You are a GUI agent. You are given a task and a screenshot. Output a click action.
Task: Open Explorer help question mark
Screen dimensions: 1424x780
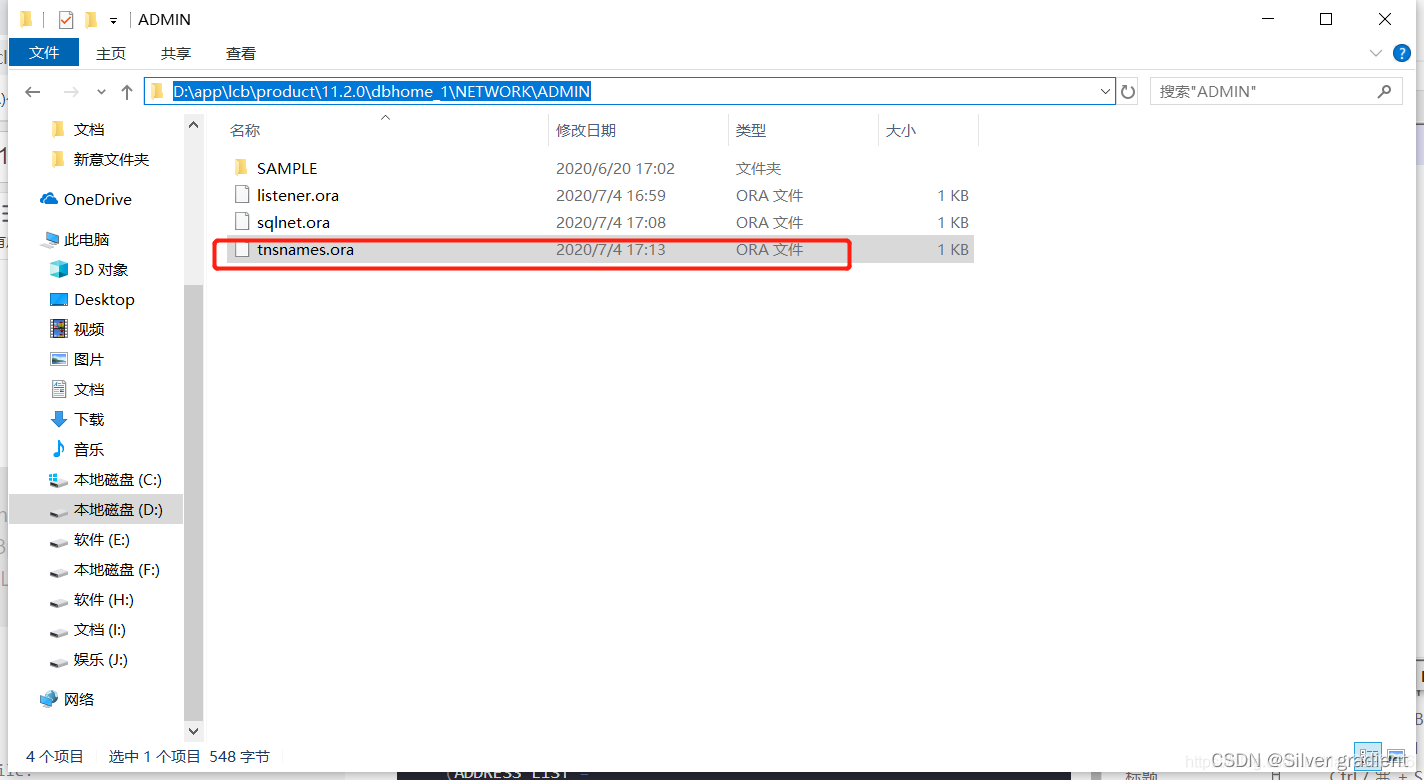tap(1402, 53)
